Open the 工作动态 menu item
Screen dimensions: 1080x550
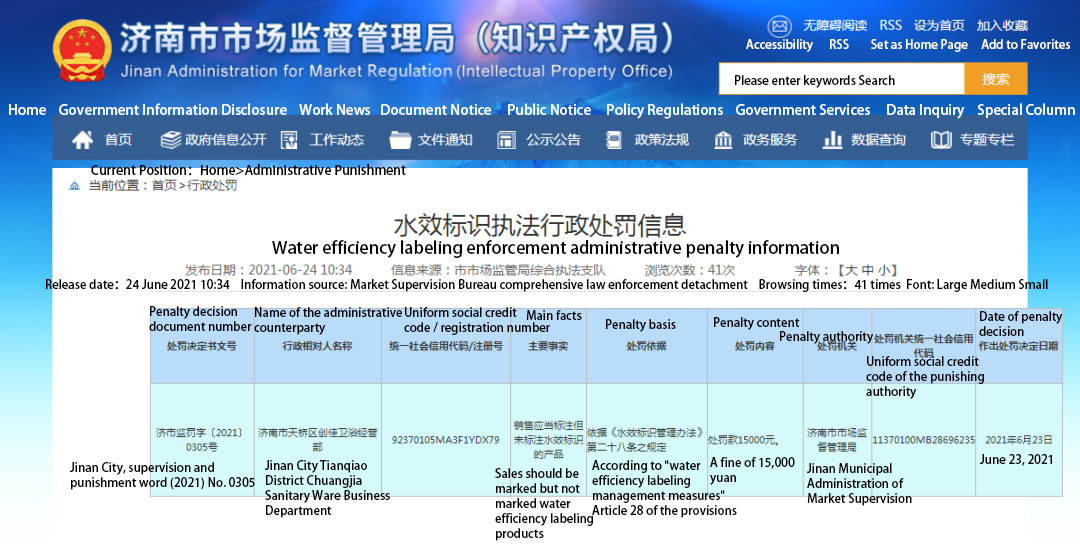(x=337, y=140)
